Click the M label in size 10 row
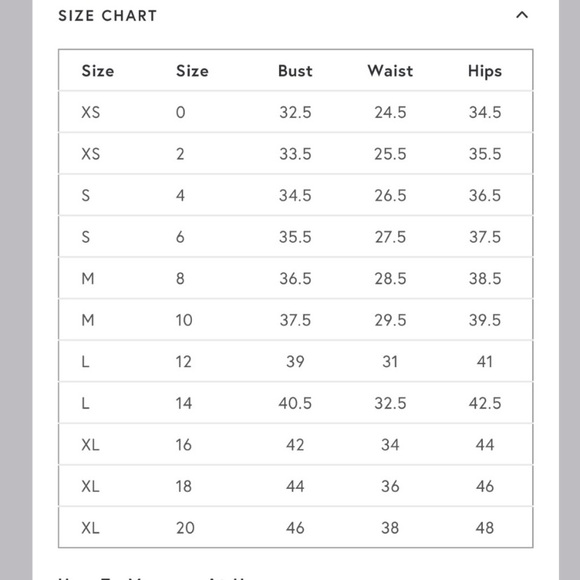Screen dimensions: 580x580 tap(88, 320)
